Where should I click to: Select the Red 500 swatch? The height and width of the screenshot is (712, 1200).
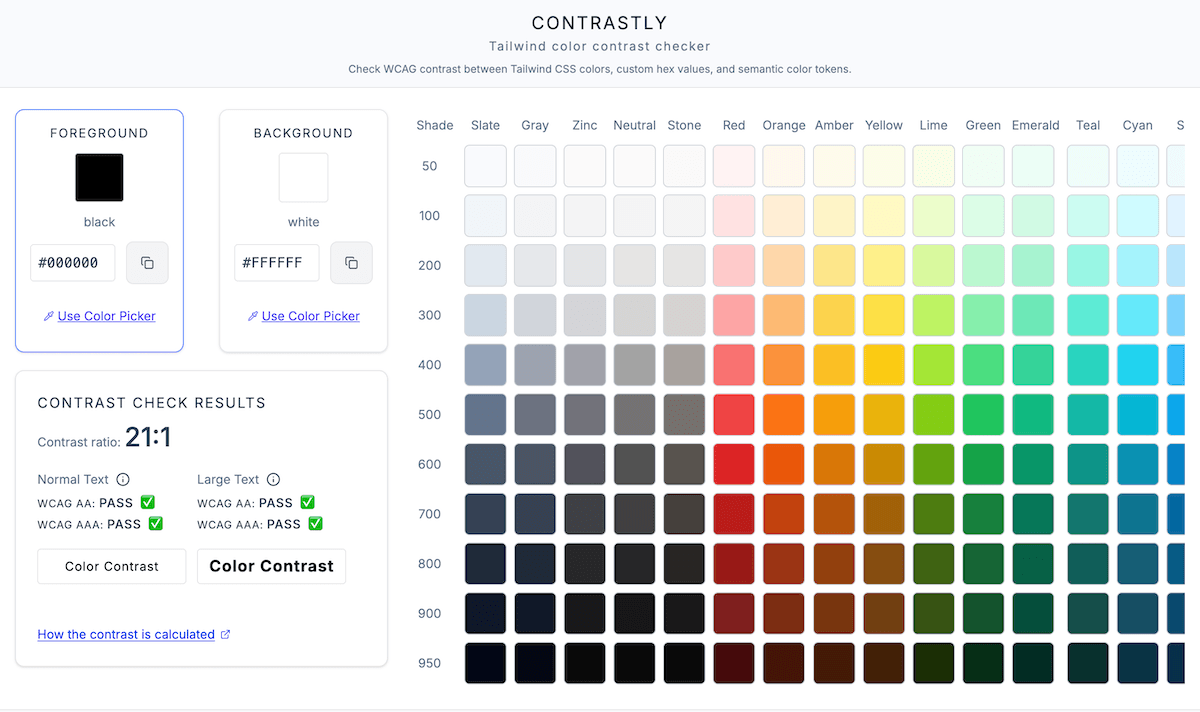(734, 414)
